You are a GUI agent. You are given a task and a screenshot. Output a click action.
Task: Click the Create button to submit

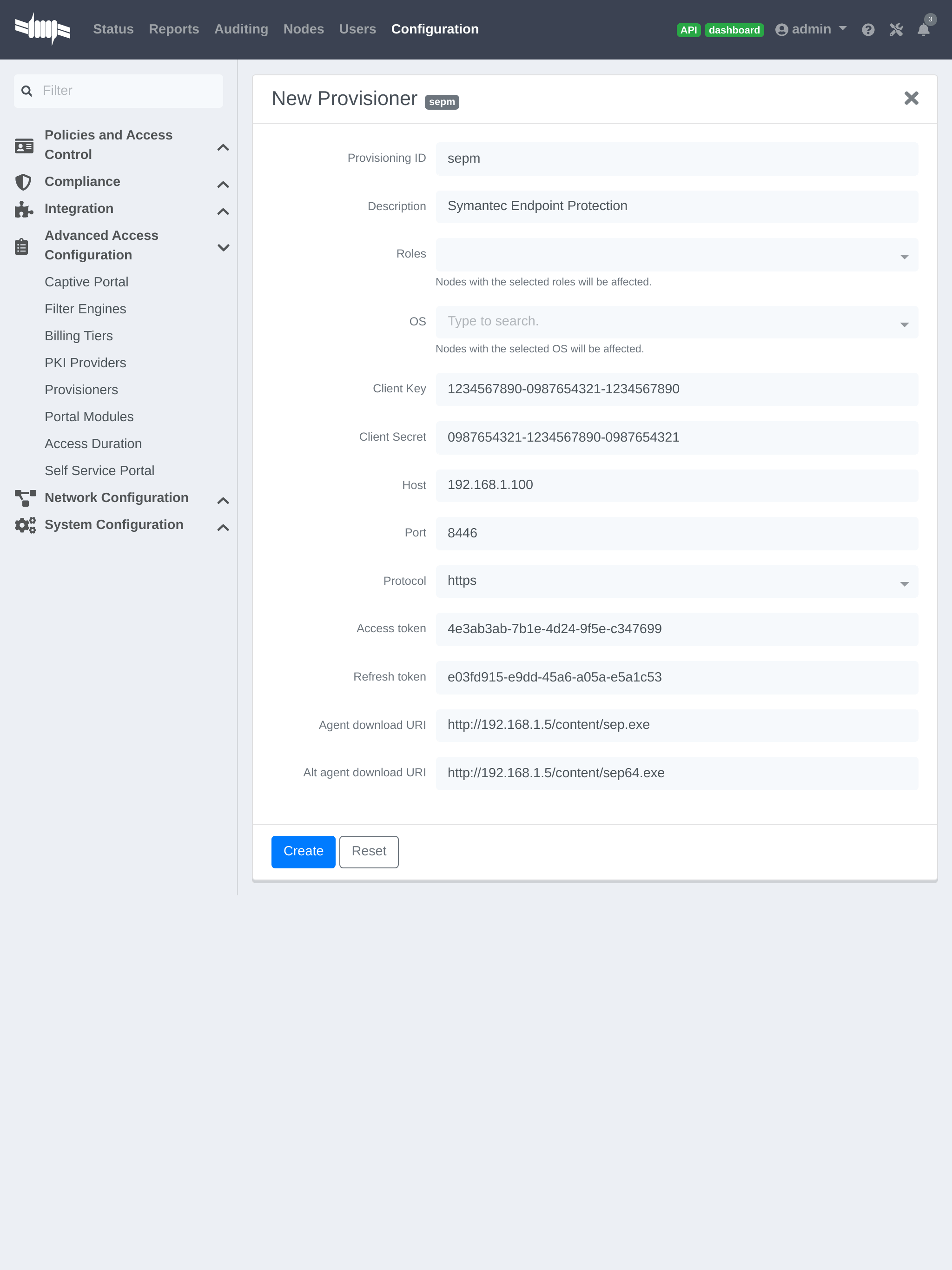(x=303, y=851)
